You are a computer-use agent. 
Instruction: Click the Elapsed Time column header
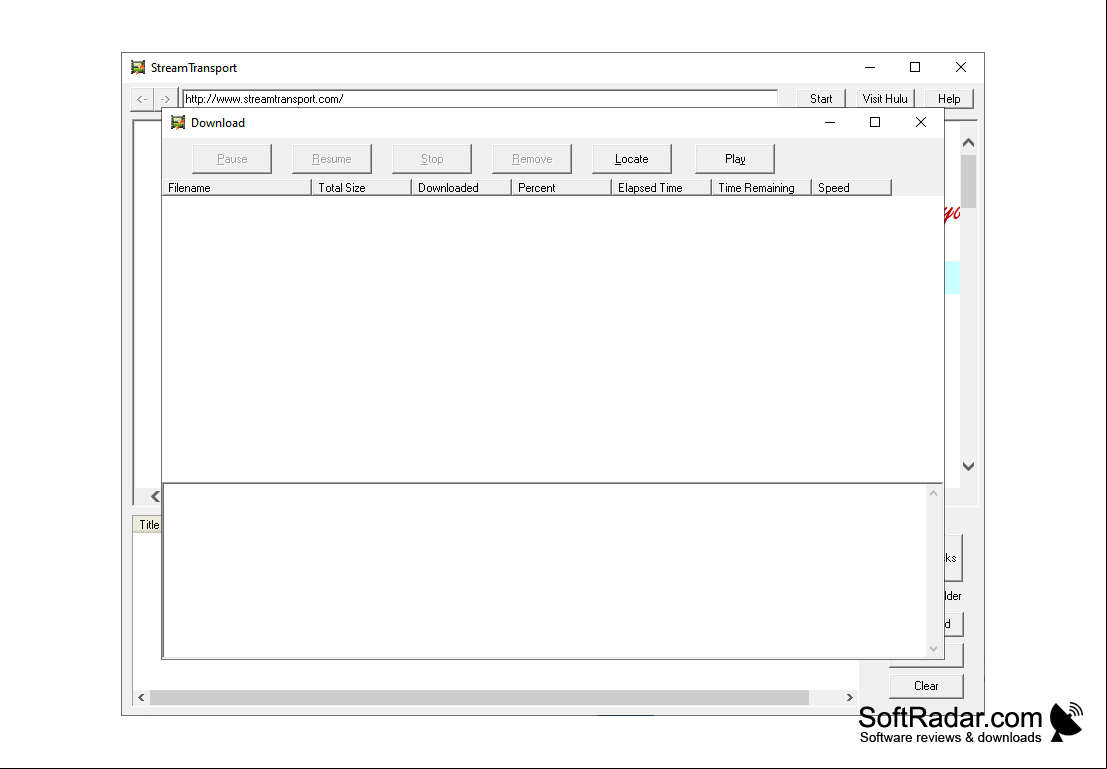tap(662, 188)
